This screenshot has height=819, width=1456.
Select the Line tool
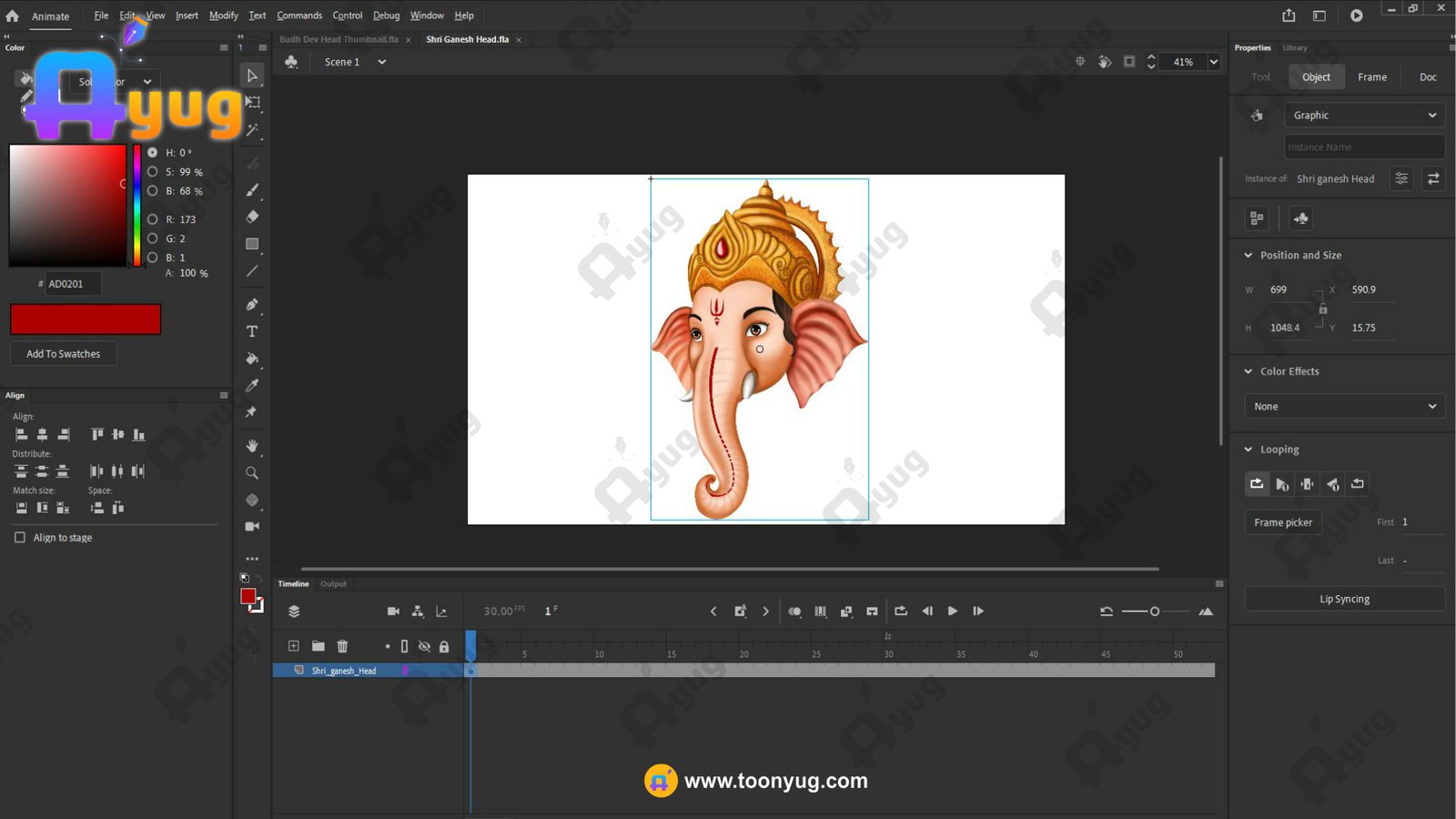252,271
